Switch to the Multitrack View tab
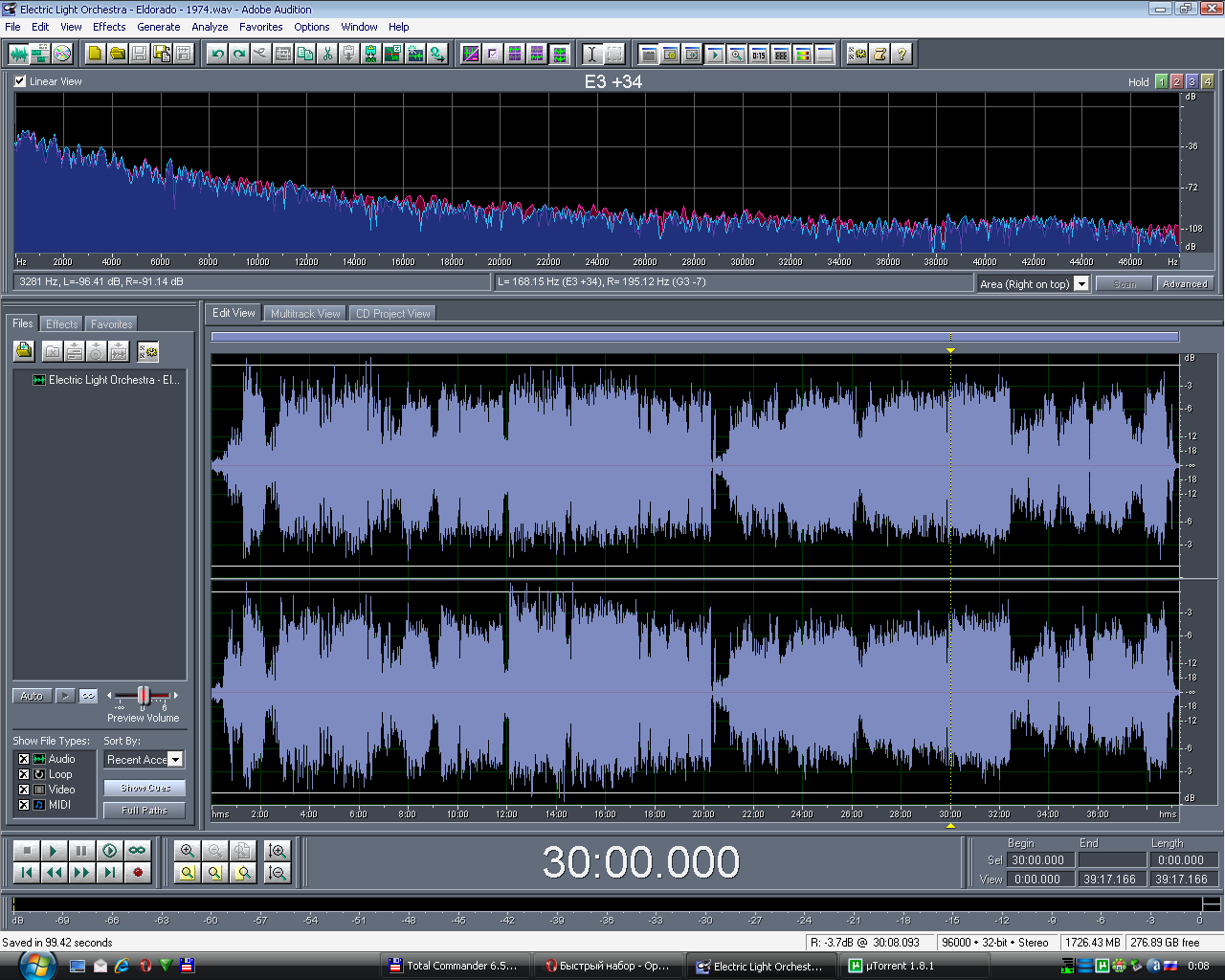The image size is (1225, 980). pos(304,314)
